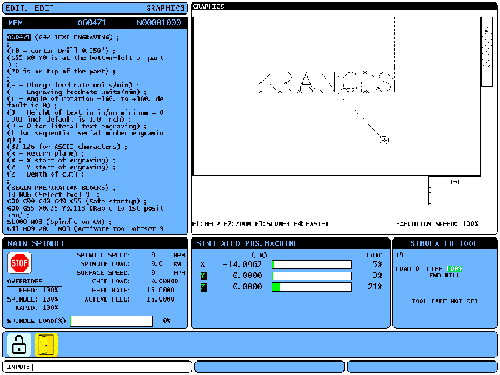Click the Z axis load bar
Screen dimensions: 500x375
[x=312, y=287]
